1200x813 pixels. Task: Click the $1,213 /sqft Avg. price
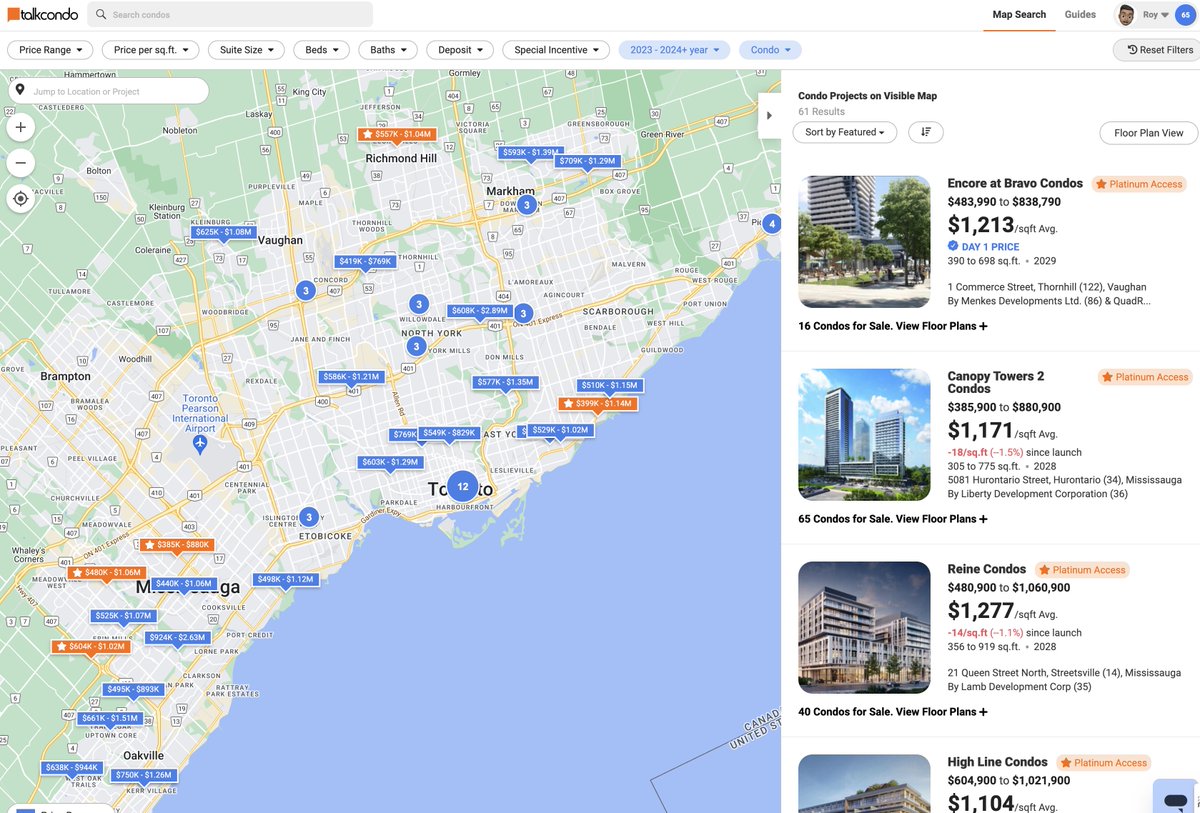point(1002,225)
